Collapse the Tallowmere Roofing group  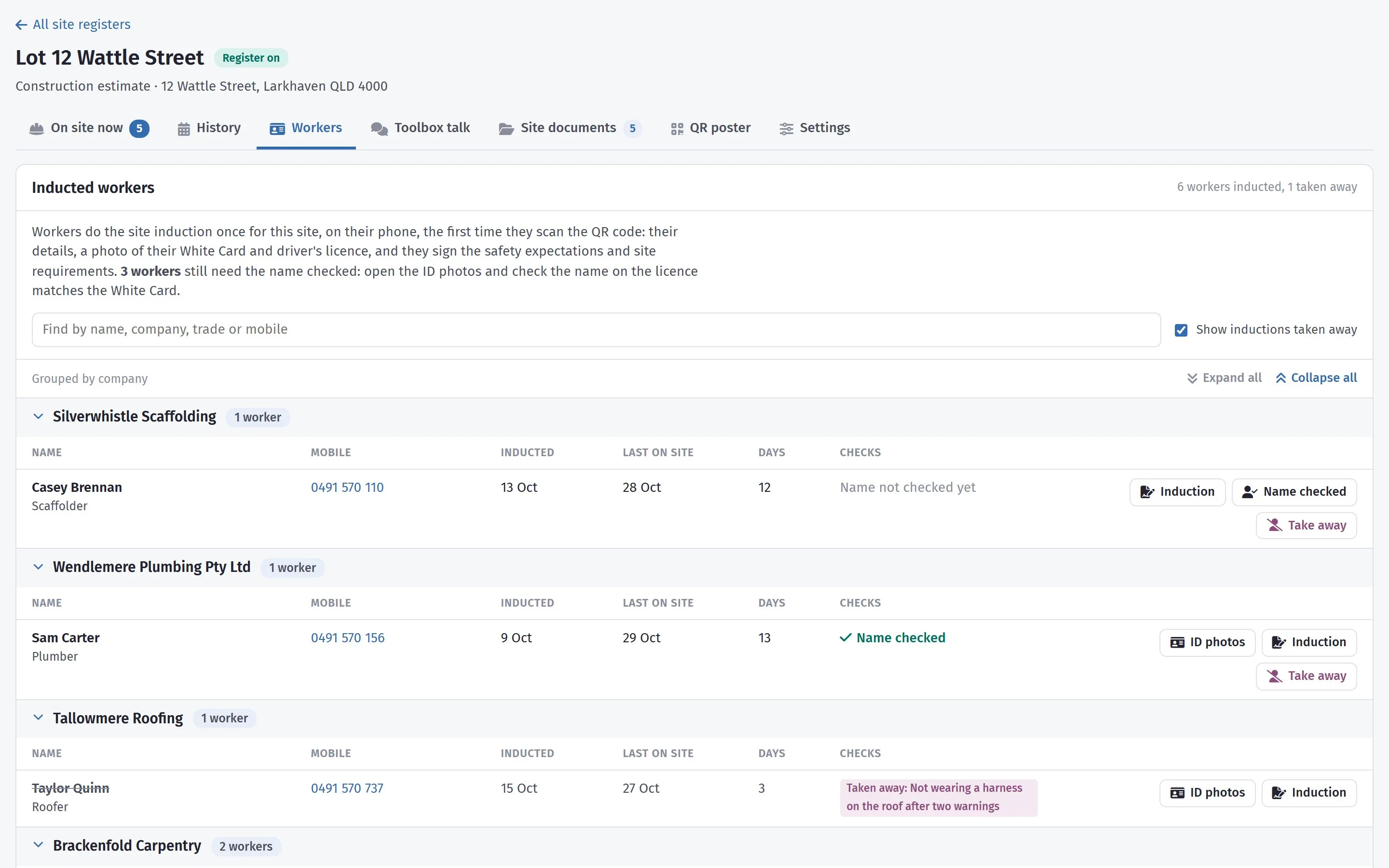[x=39, y=718]
